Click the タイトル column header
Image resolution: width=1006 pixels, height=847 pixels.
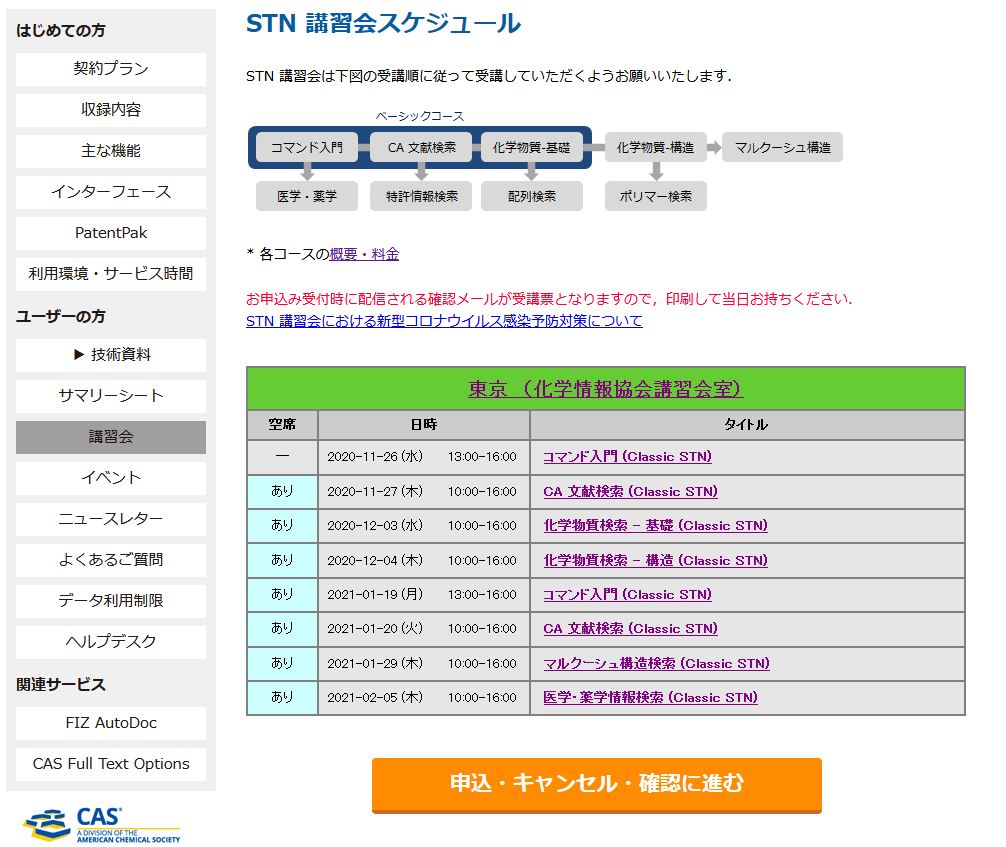point(747,425)
